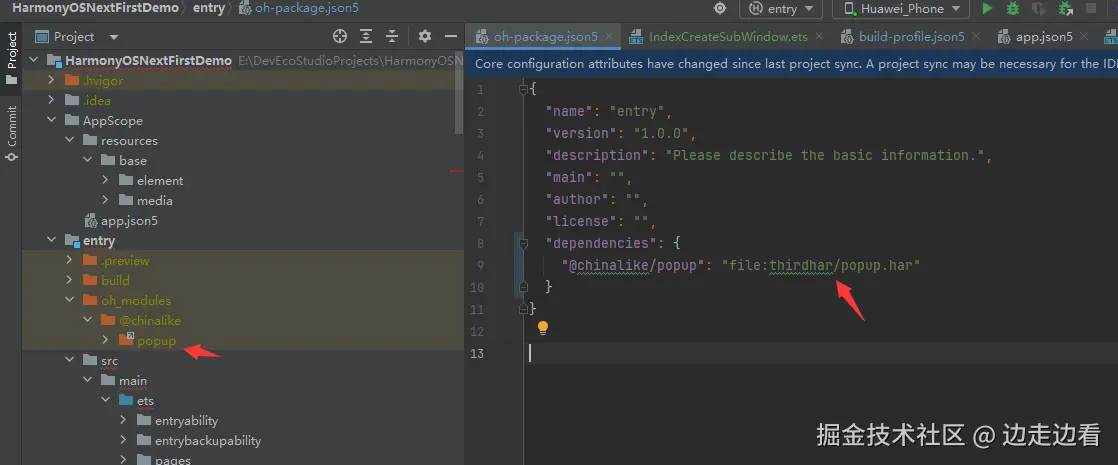Expand the media folder
This screenshot has height=465, width=1118.
[106, 200]
